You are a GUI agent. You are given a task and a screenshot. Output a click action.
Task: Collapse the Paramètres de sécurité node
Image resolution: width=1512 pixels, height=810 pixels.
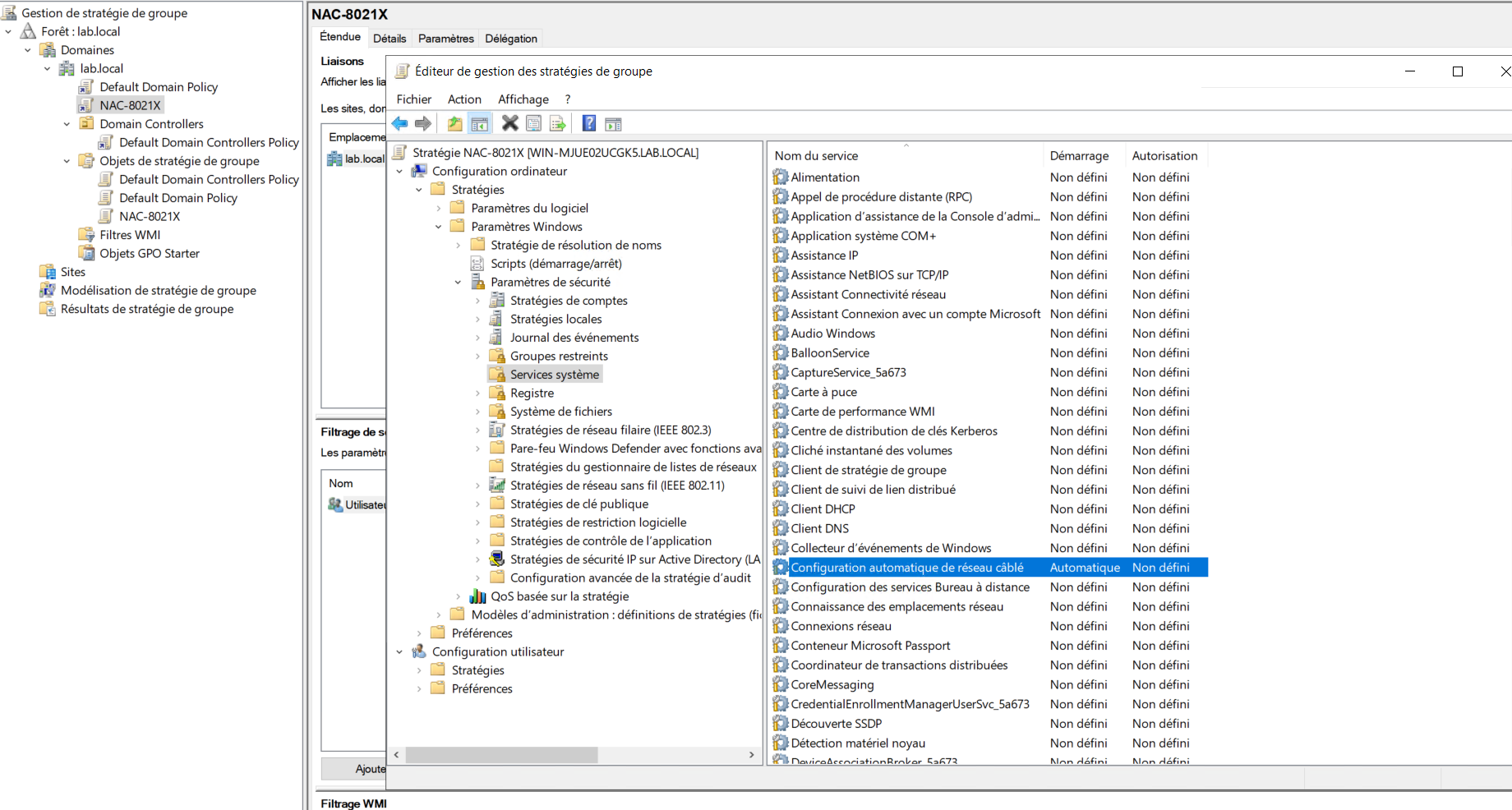click(x=458, y=283)
